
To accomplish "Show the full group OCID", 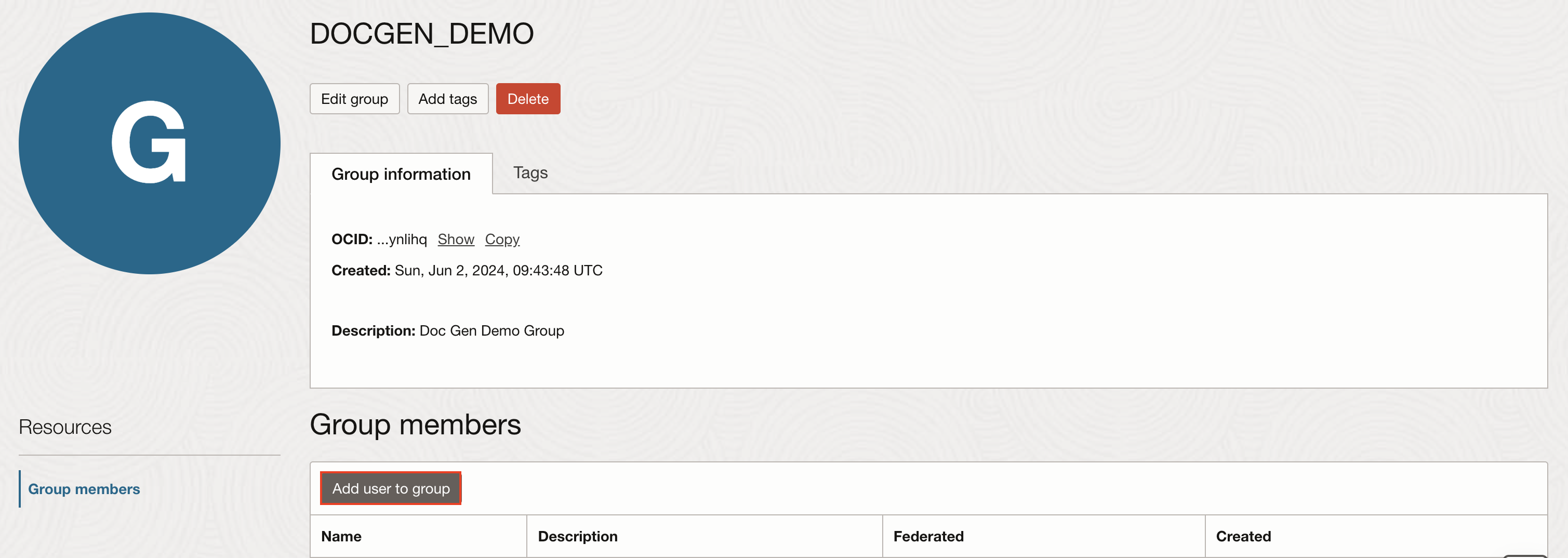I will [455, 239].
